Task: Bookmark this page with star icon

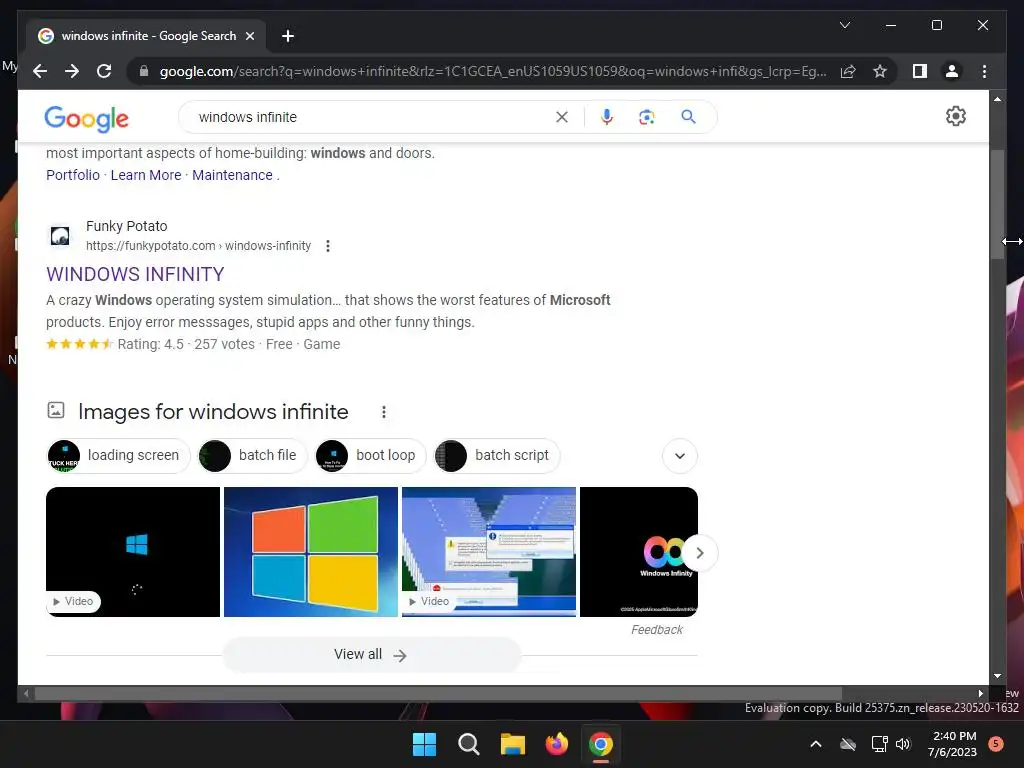Action: pyautogui.click(x=880, y=71)
